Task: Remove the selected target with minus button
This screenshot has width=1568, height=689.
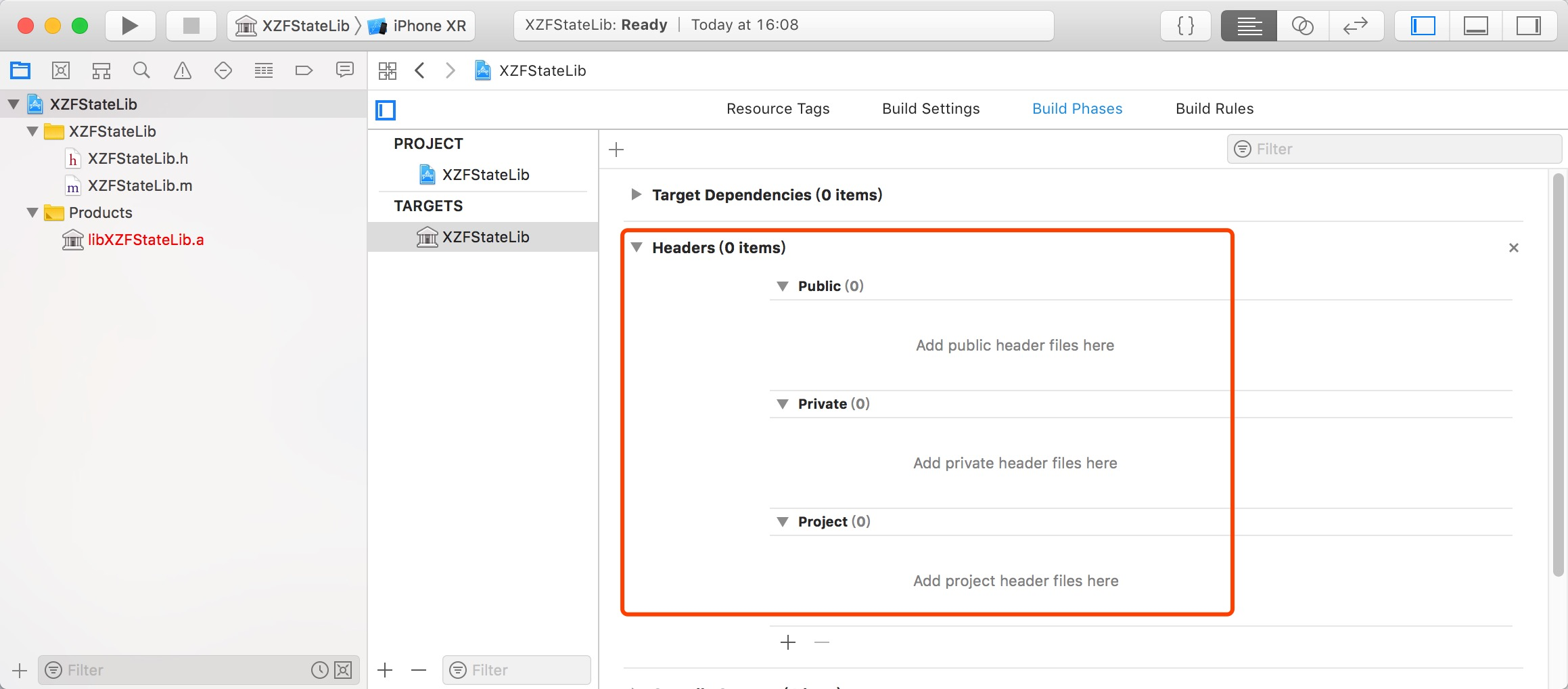Action: (x=419, y=671)
